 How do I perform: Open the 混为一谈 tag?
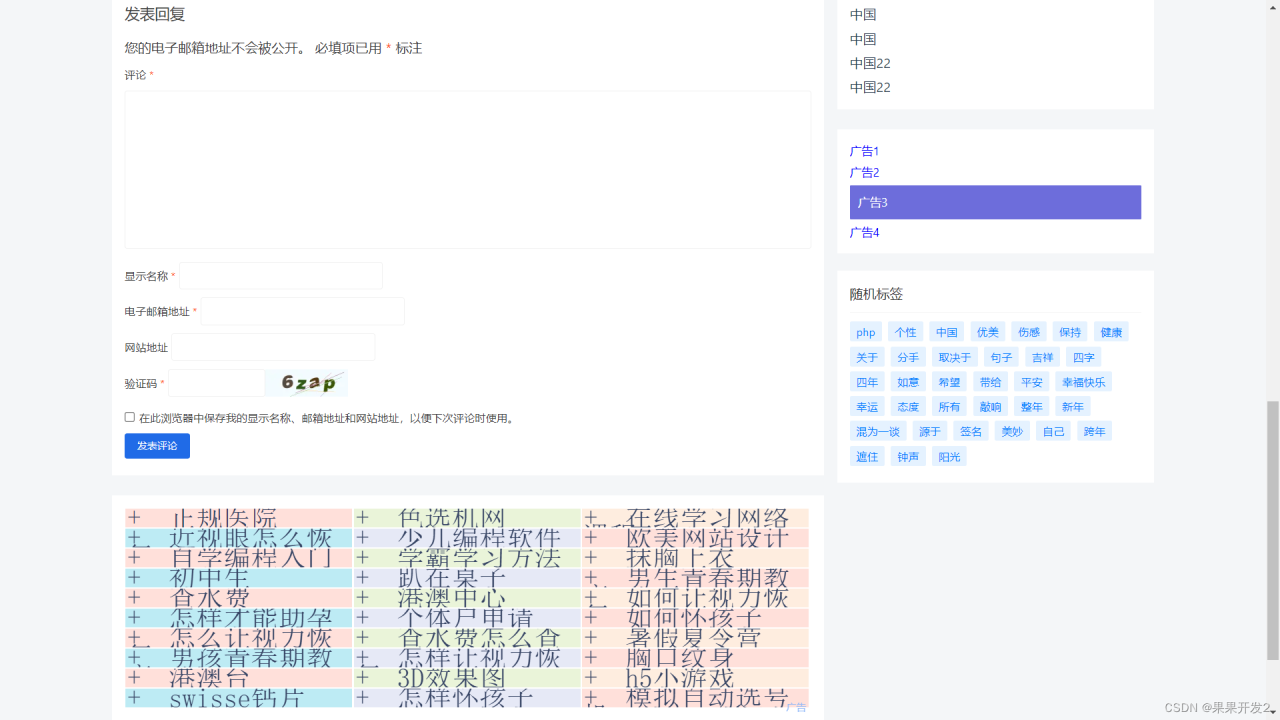877,430
